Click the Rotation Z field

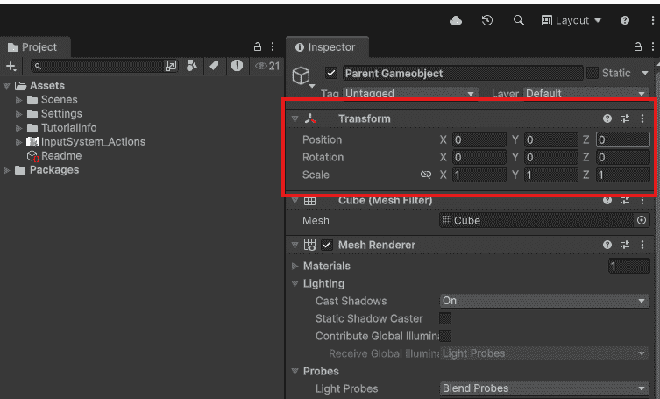click(623, 157)
